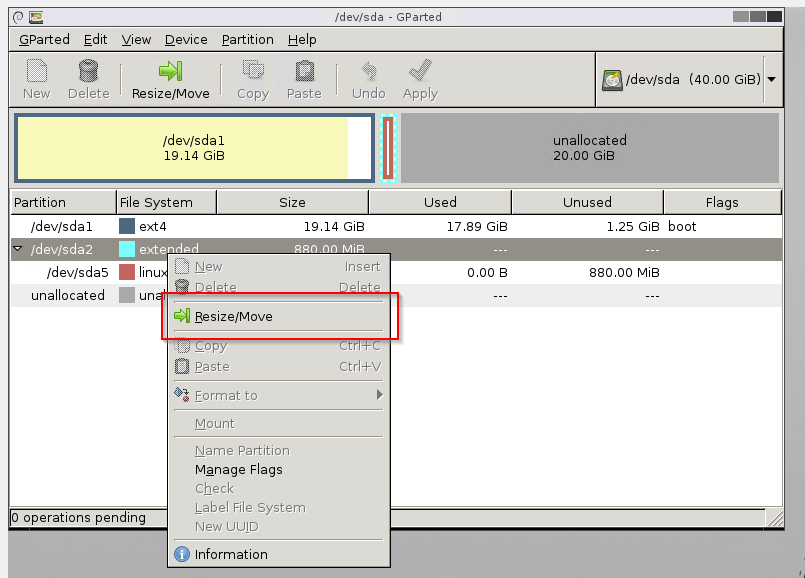Image resolution: width=805 pixels, height=578 pixels.
Task: Select Check in the context menu
Action: point(279,489)
